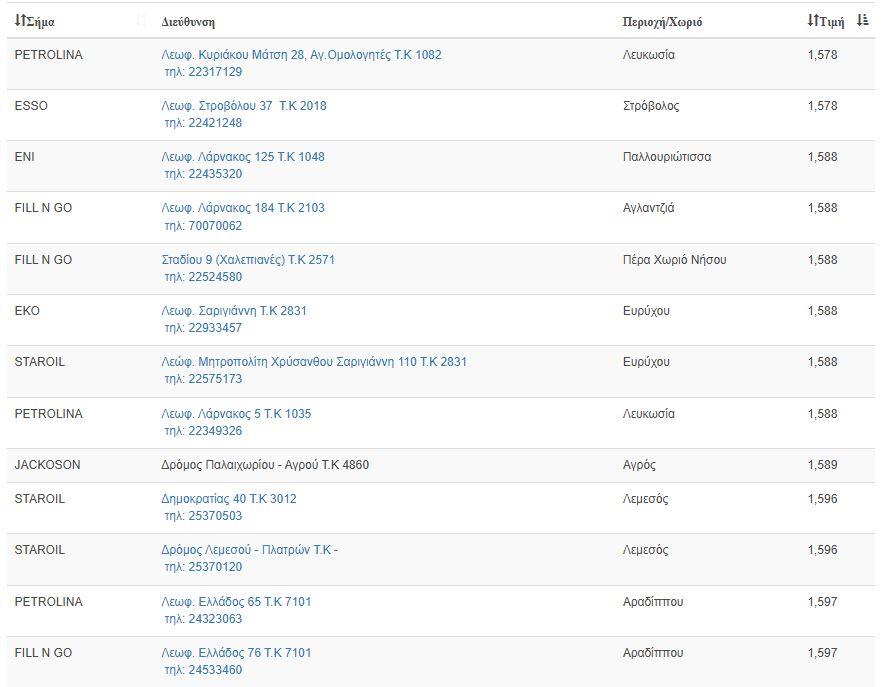The image size is (889, 687).
Task: Sort by the Διεύθυνση column header
Action: (x=188, y=22)
